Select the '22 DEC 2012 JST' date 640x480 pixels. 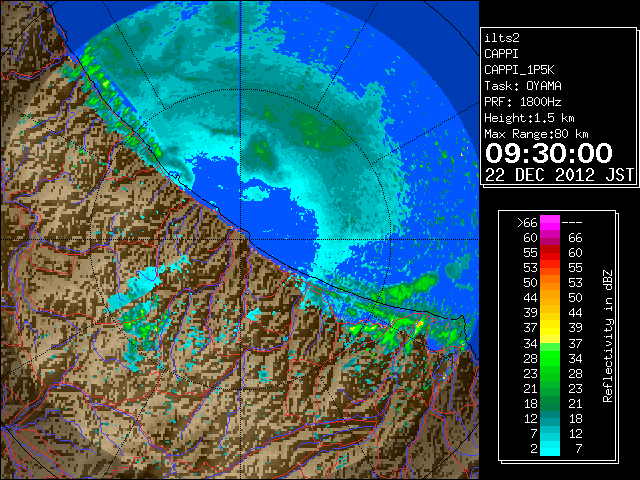point(559,175)
